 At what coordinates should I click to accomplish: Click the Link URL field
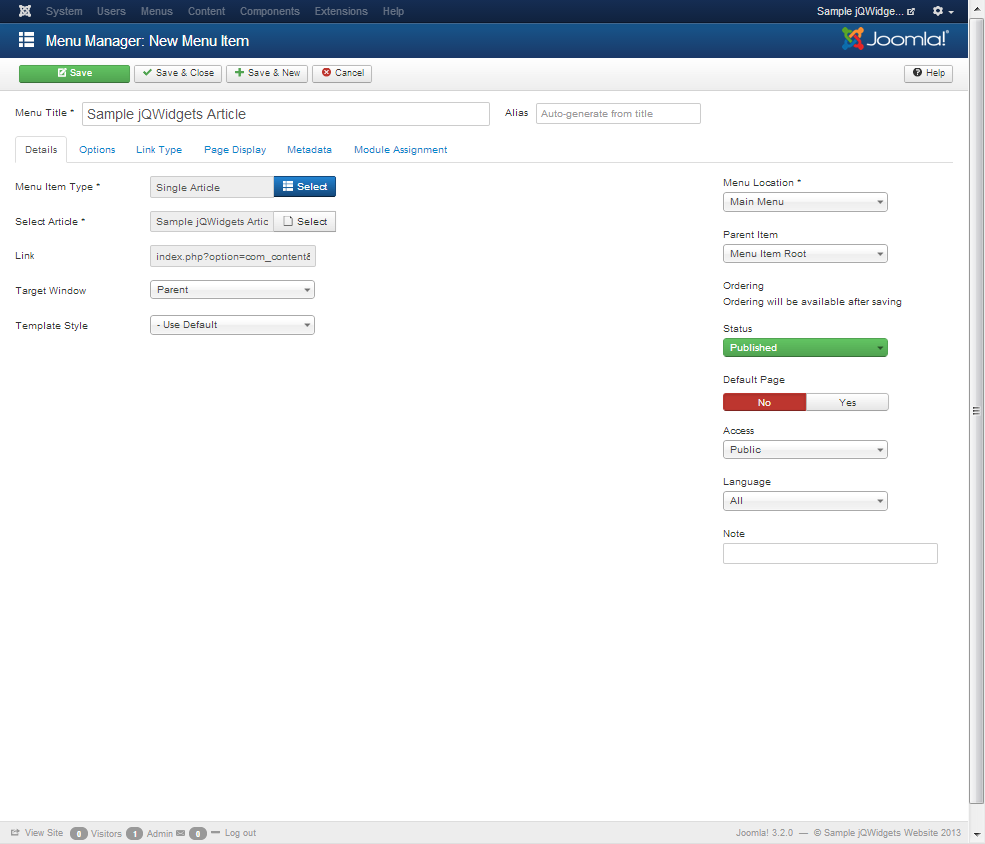[232, 256]
